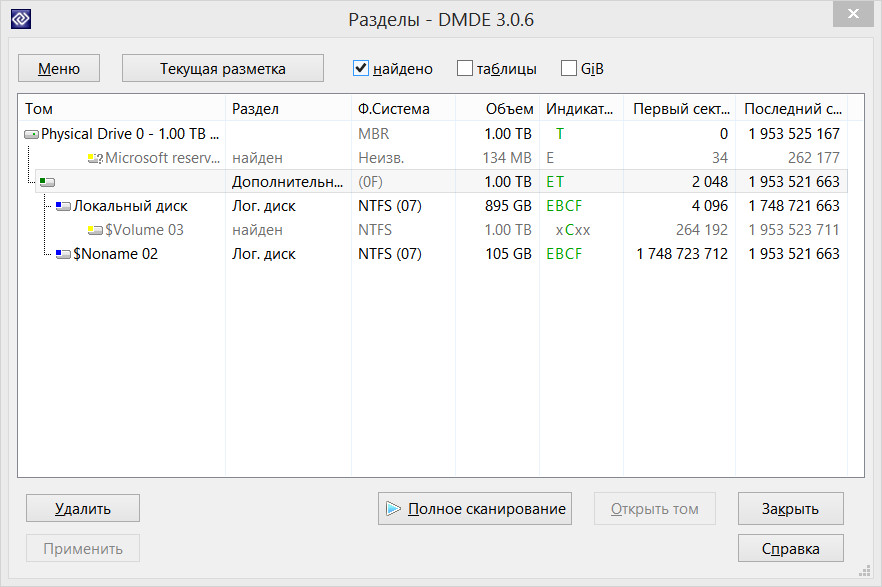882x587 pixels.
Task: Click the extended partition green icon
Action: [x=47, y=182]
